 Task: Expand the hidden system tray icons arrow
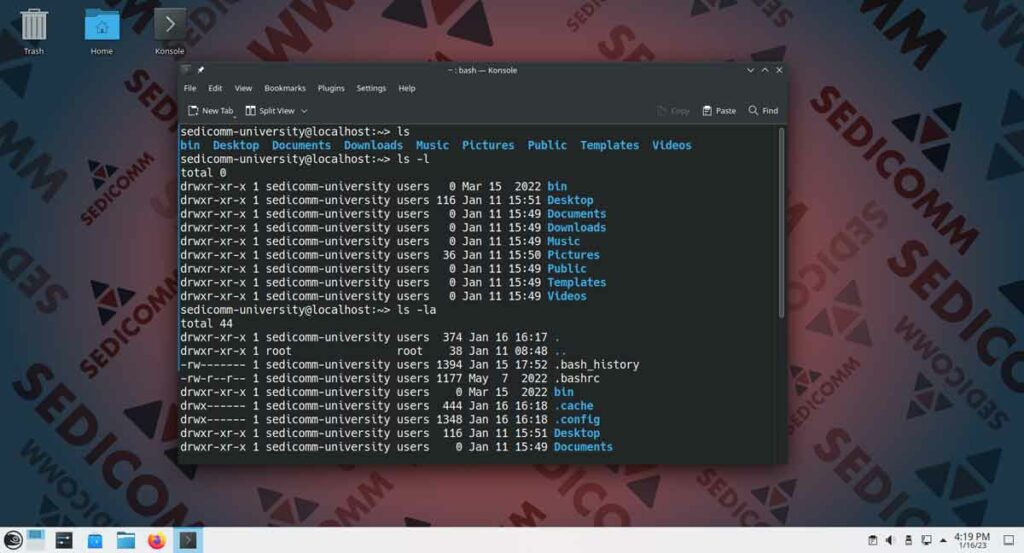coord(943,540)
